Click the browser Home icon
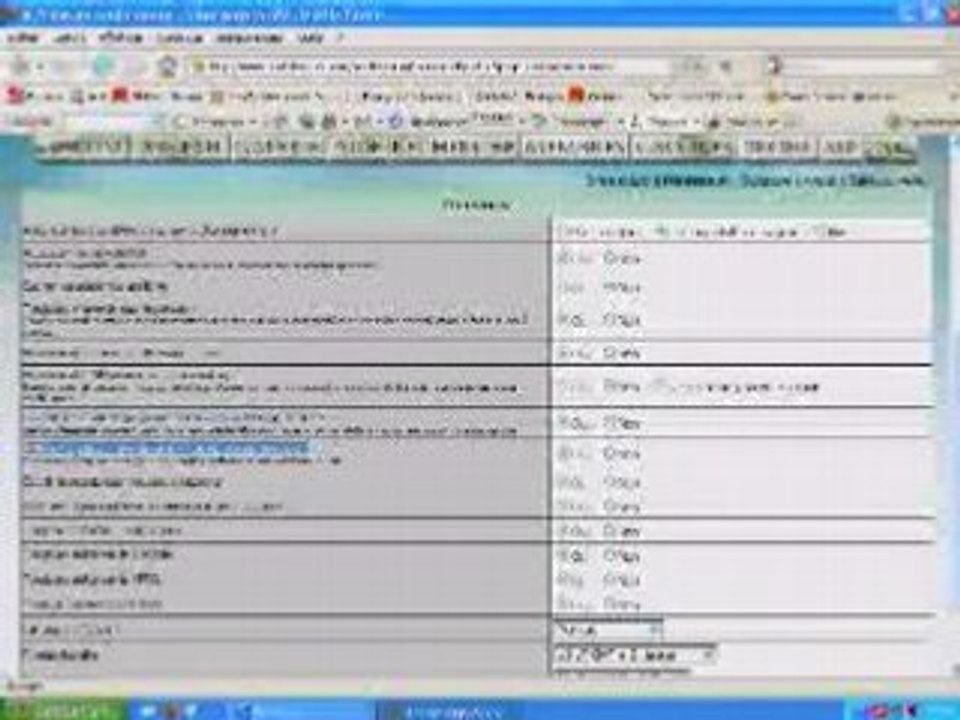 click(167, 66)
